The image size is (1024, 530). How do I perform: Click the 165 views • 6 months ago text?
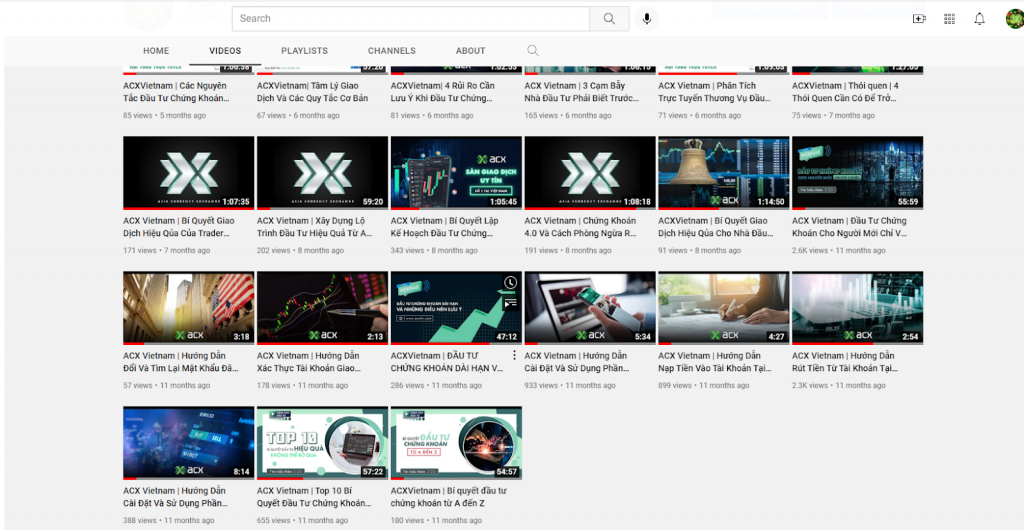click(x=568, y=116)
